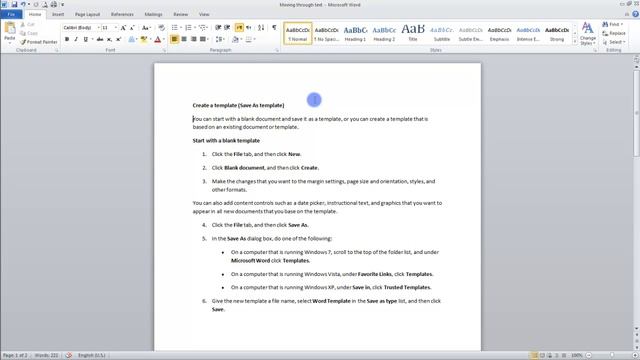
Task: Click the proofing errors status icon
Action: [x=69, y=356]
